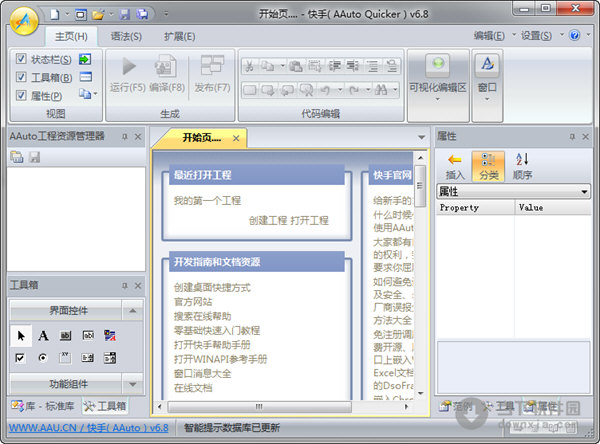Collapse the 界面控件 toolbox section
This screenshot has height=444, width=600.
[x=132, y=310]
